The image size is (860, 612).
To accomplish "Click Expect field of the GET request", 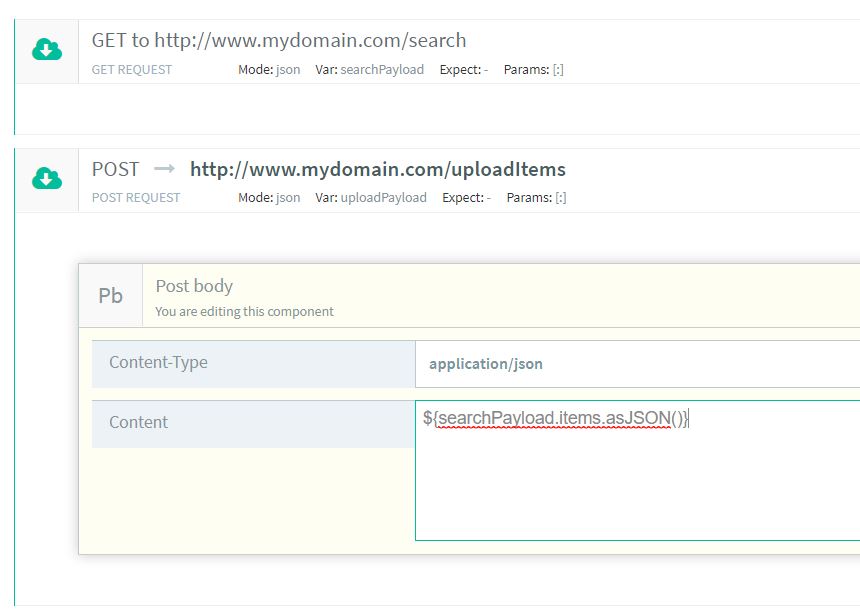I will 464,70.
